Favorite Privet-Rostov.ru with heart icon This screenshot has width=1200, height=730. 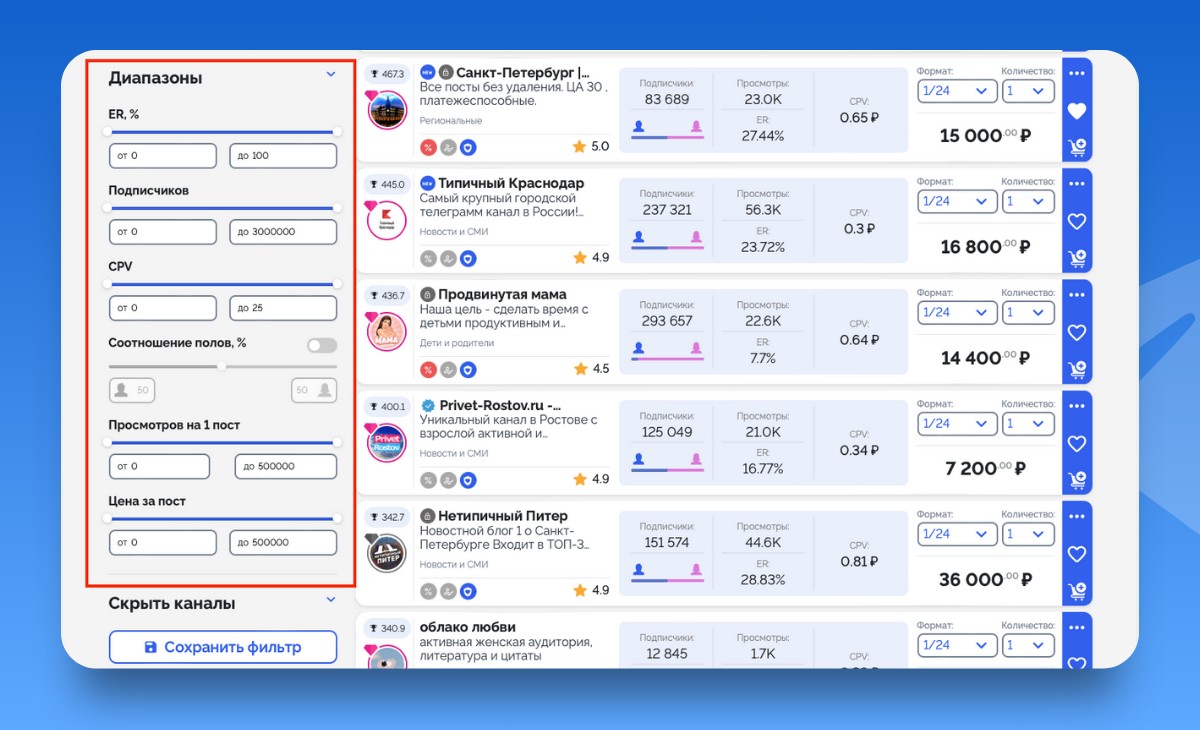(x=1076, y=444)
